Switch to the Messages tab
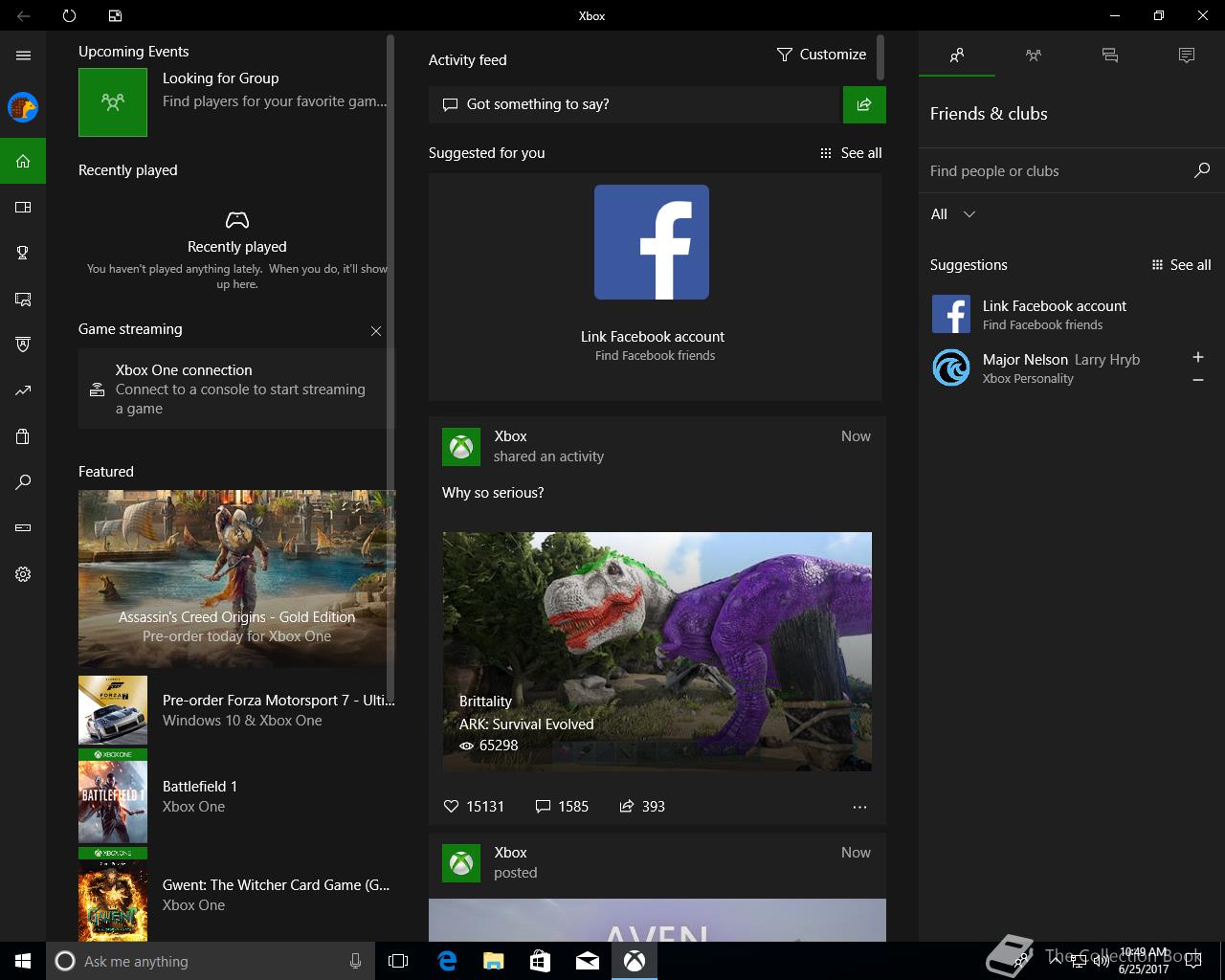Viewport: 1225px width, 980px height. coord(1109,56)
